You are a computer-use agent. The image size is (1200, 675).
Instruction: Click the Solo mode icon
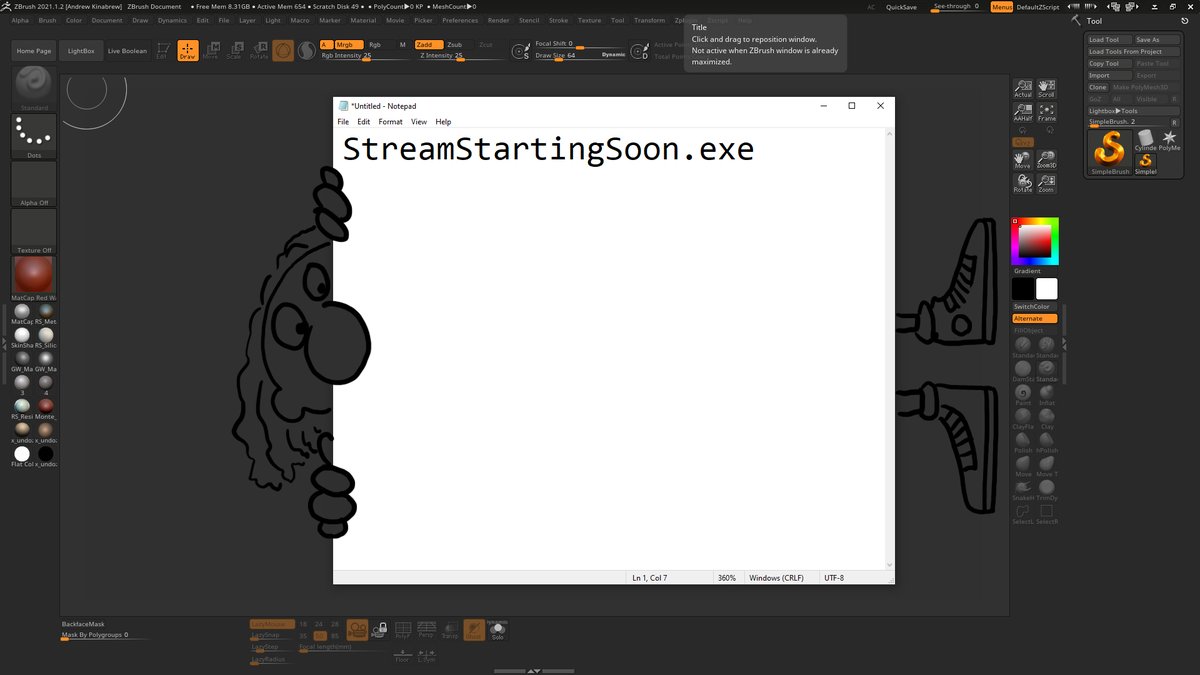[x=497, y=629]
